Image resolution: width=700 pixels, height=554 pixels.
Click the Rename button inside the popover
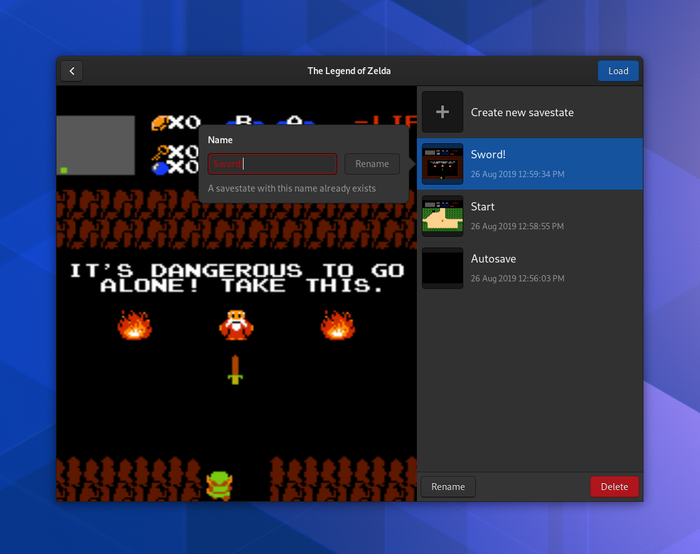pyautogui.click(x=372, y=164)
